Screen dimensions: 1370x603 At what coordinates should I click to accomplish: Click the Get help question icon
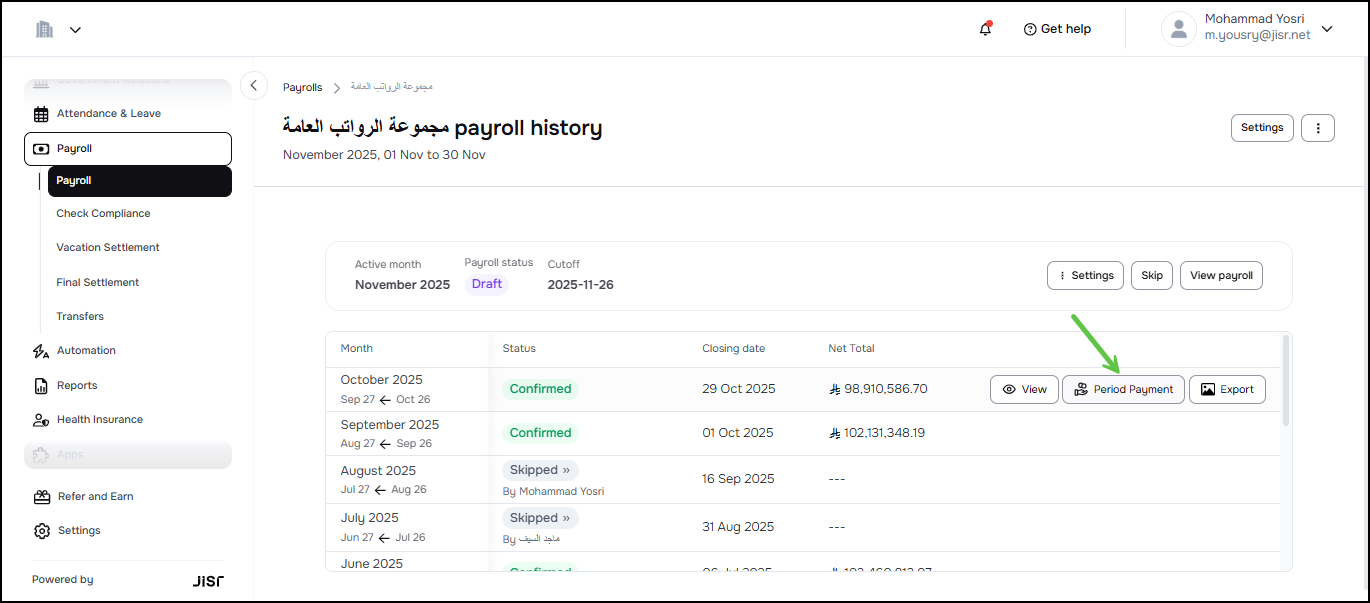pos(1030,29)
